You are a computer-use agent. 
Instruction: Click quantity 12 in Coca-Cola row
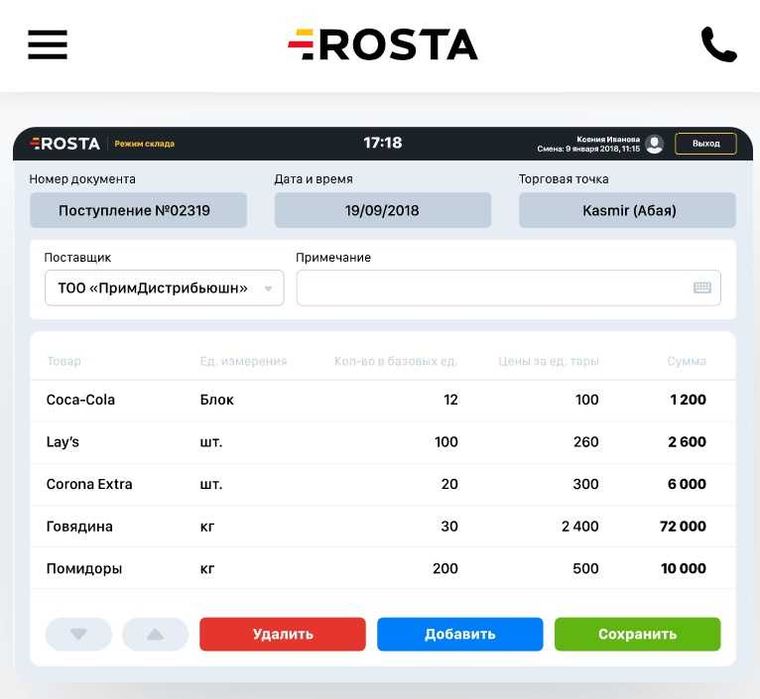tap(450, 400)
